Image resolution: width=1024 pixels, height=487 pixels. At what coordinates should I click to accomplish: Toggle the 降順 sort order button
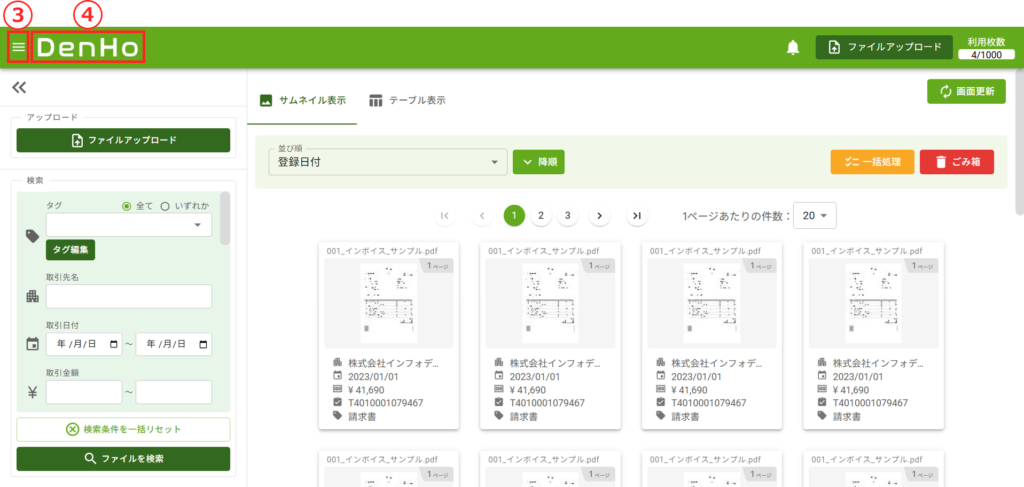point(539,162)
